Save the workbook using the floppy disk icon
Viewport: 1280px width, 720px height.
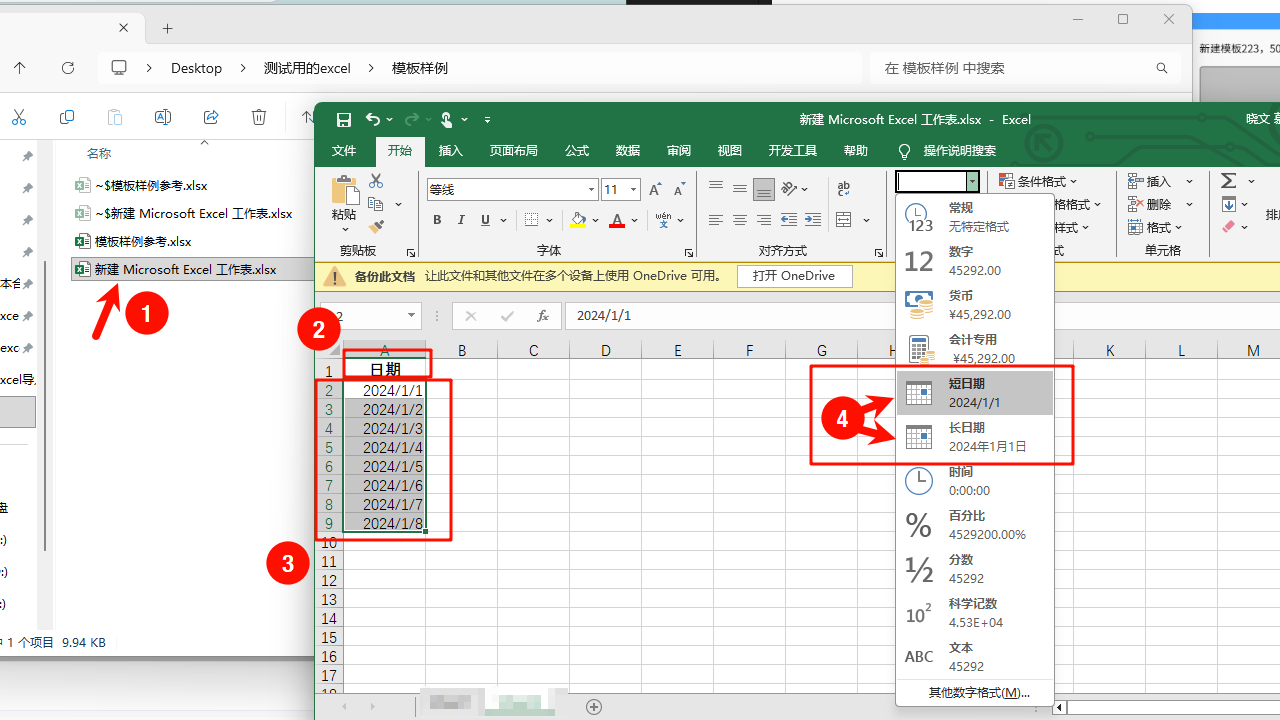[344, 120]
